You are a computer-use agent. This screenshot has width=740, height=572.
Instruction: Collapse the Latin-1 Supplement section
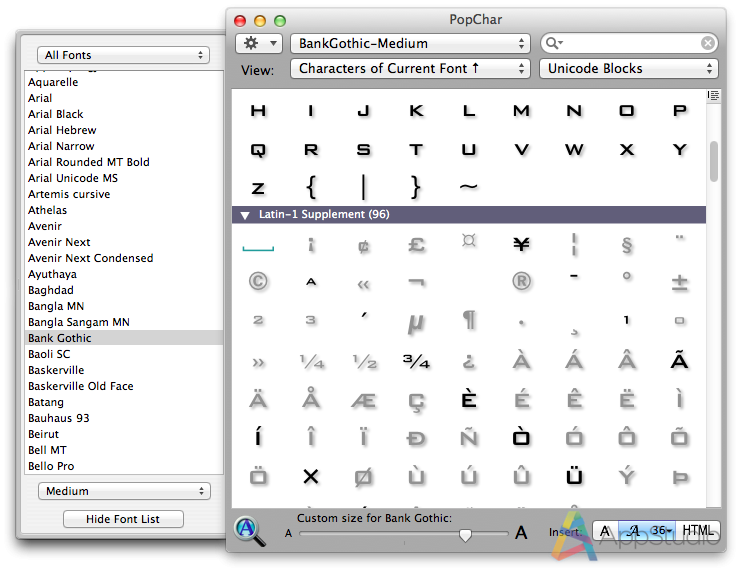pos(244,215)
